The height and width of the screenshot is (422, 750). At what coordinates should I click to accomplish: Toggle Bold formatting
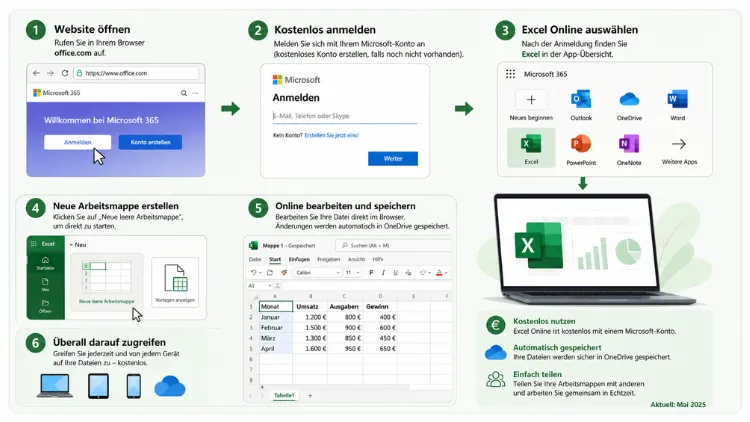pyautogui.click(x=371, y=273)
